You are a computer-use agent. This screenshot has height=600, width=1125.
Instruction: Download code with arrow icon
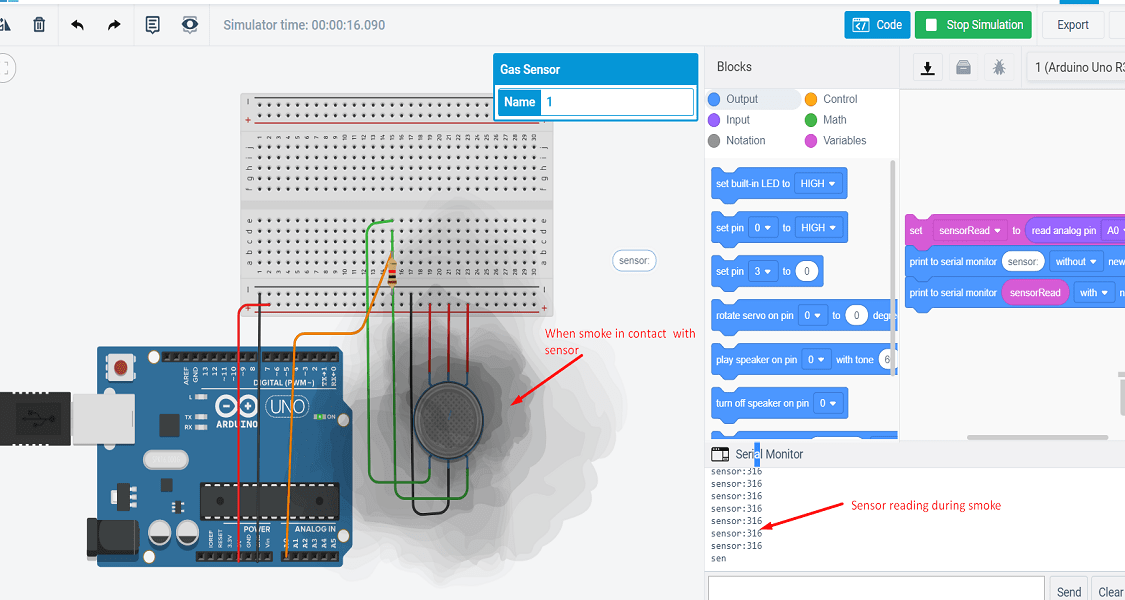coord(928,68)
